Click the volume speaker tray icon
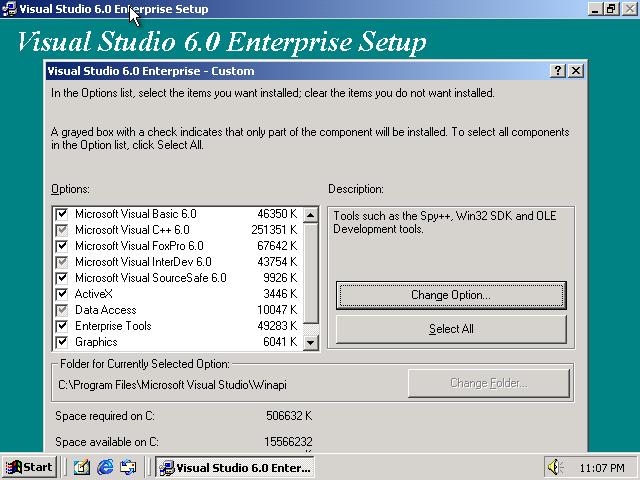The height and width of the screenshot is (480, 640). [x=555, y=467]
